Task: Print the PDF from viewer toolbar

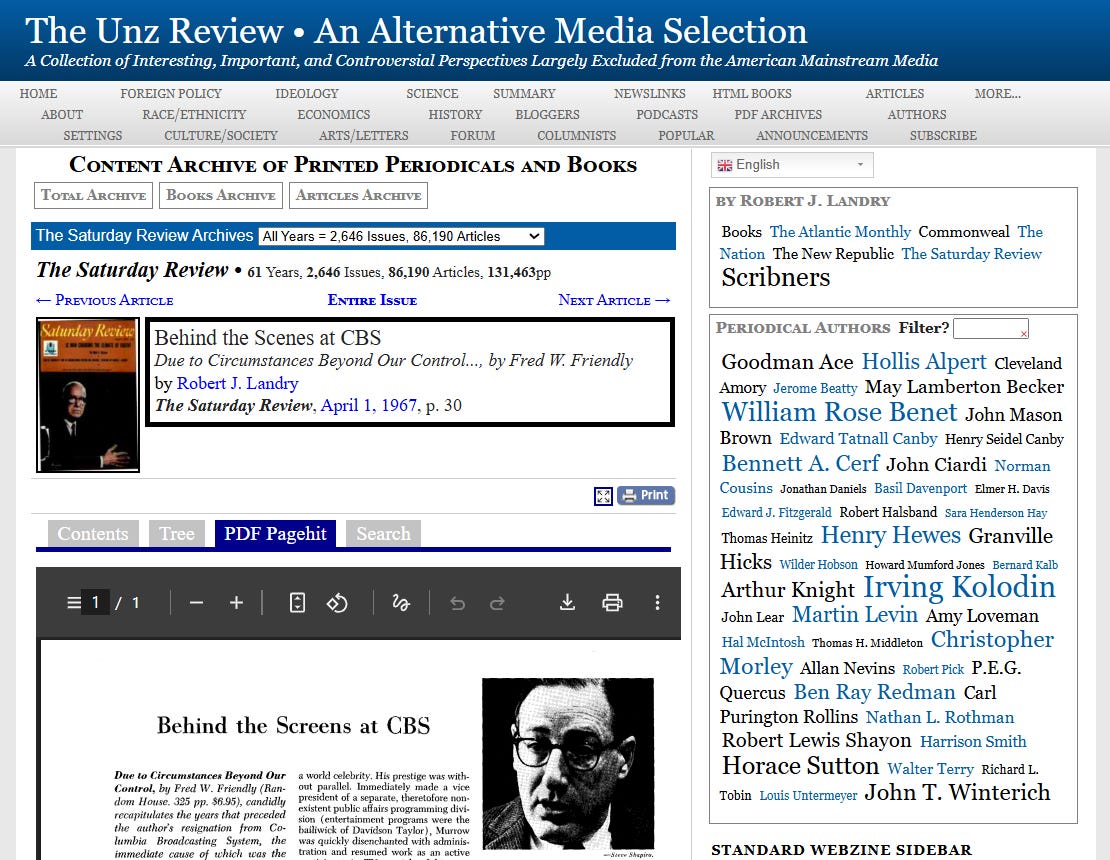Action: coord(612,603)
